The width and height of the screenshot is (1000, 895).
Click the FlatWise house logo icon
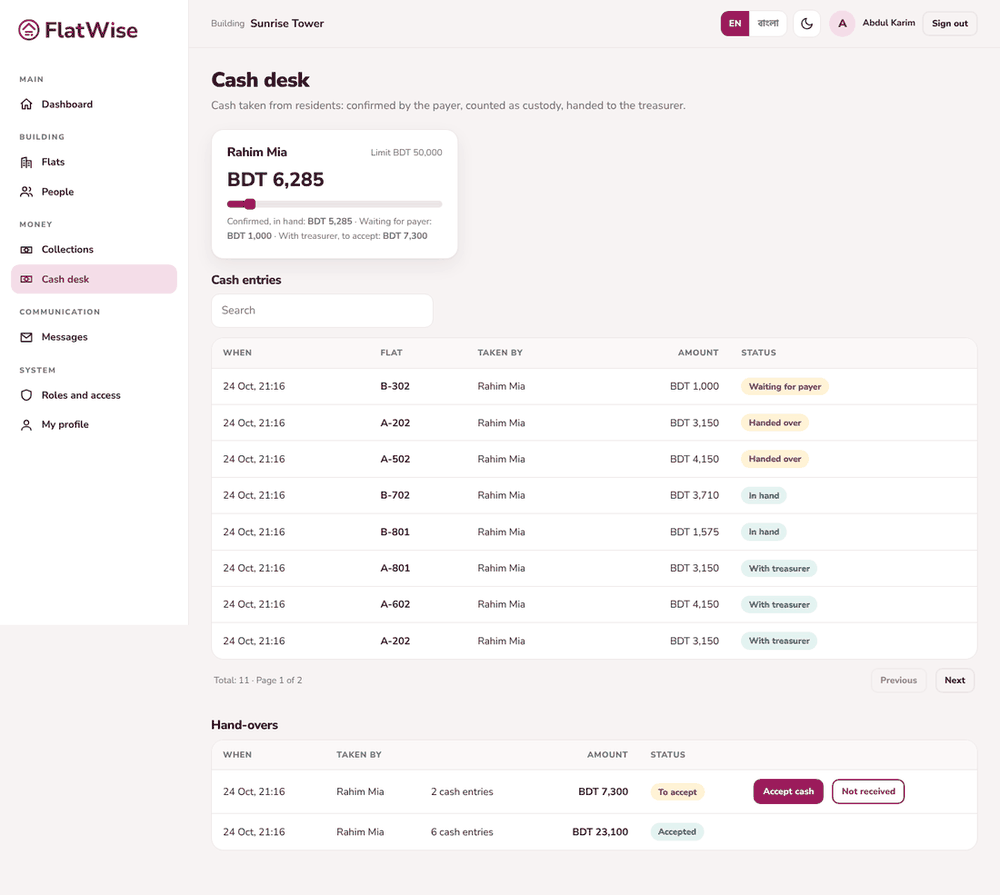29,30
